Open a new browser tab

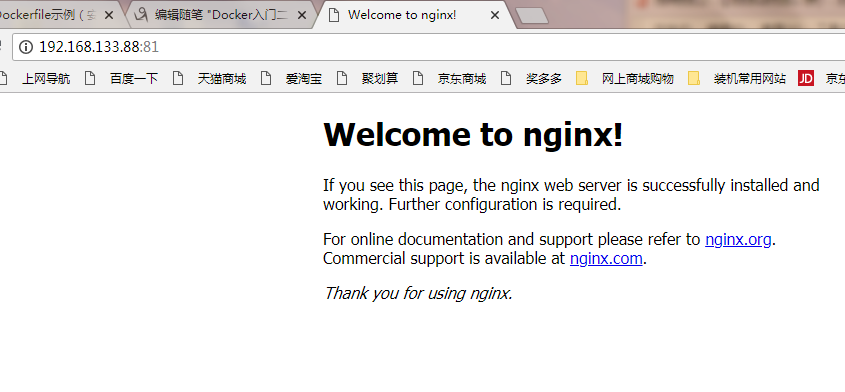point(531,16)
